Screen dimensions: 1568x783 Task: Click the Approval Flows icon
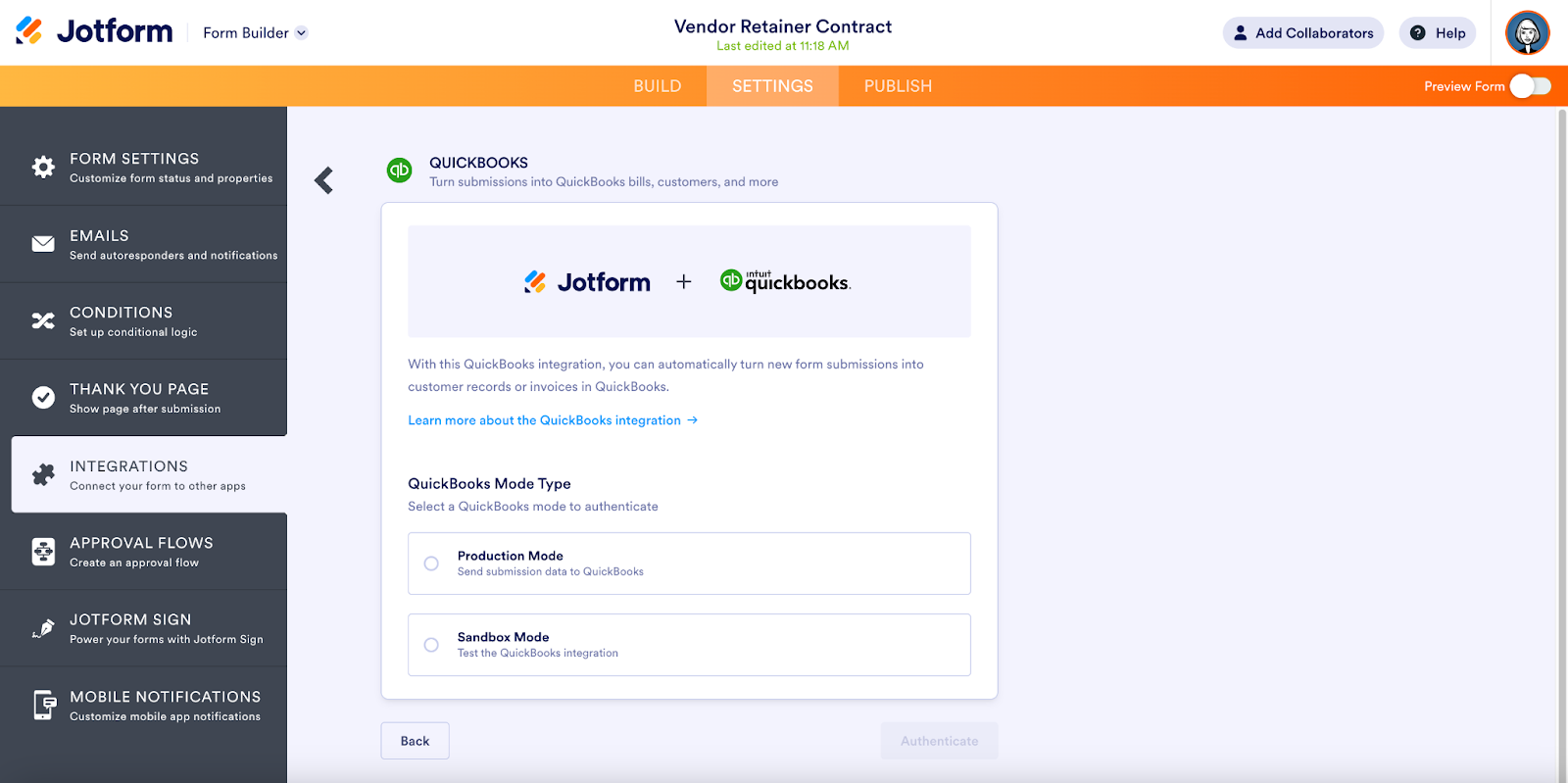(43, 552)
